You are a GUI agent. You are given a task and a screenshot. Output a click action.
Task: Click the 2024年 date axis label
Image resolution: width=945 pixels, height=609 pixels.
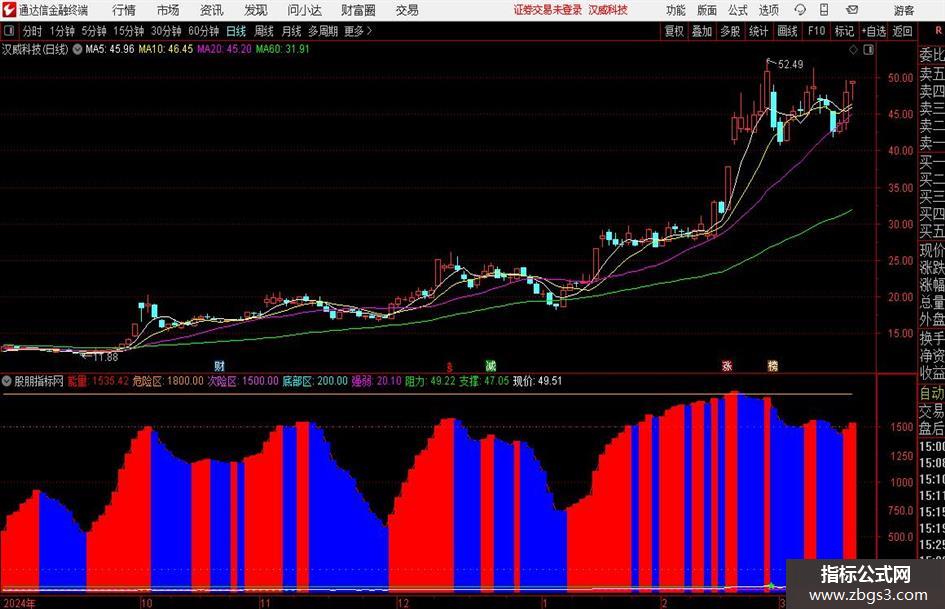tap(19, 602)
